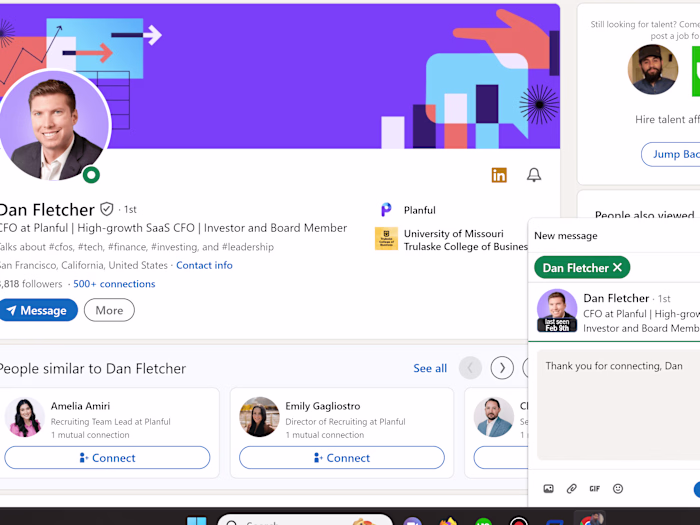This screenshot has width=700, height=525.
Task: Open Amelia Amiri's profile picture
Action: tap(25, 417)
